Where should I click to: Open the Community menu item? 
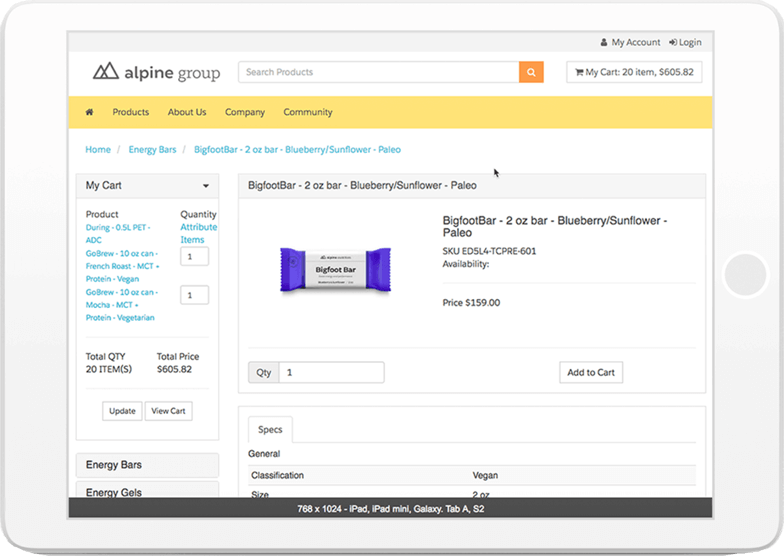[308, 112]
